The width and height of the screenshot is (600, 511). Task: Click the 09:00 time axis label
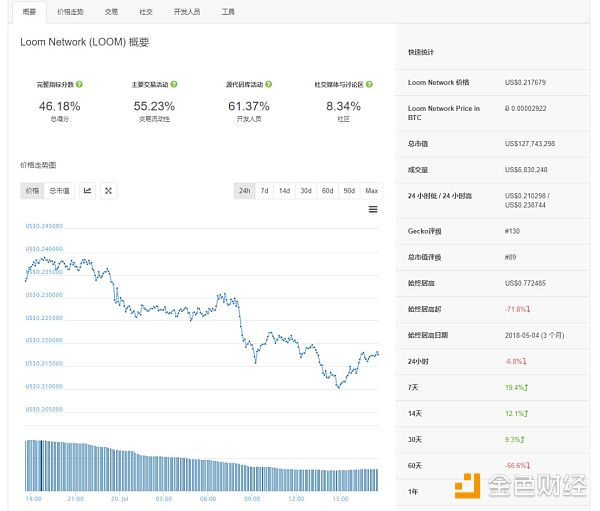point(252,499)
